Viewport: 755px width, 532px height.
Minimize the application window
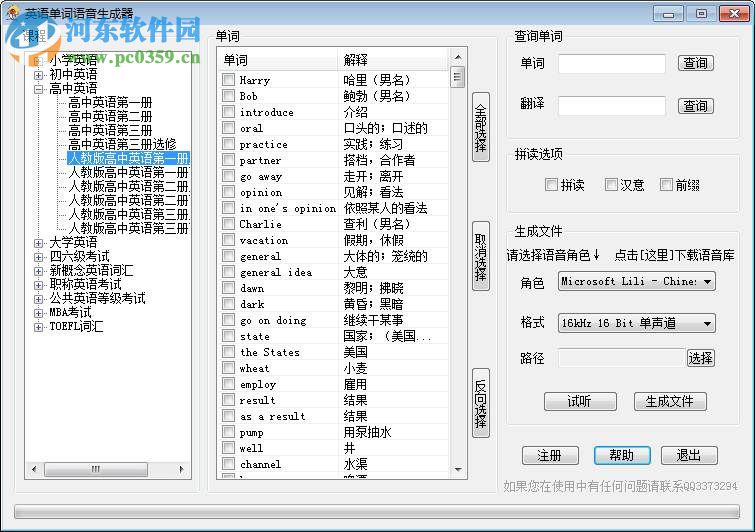click(668, 13)
